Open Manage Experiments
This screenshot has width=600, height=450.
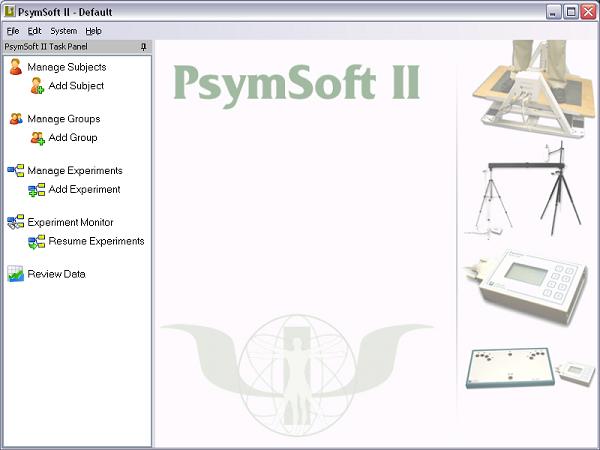pos(75,171)
